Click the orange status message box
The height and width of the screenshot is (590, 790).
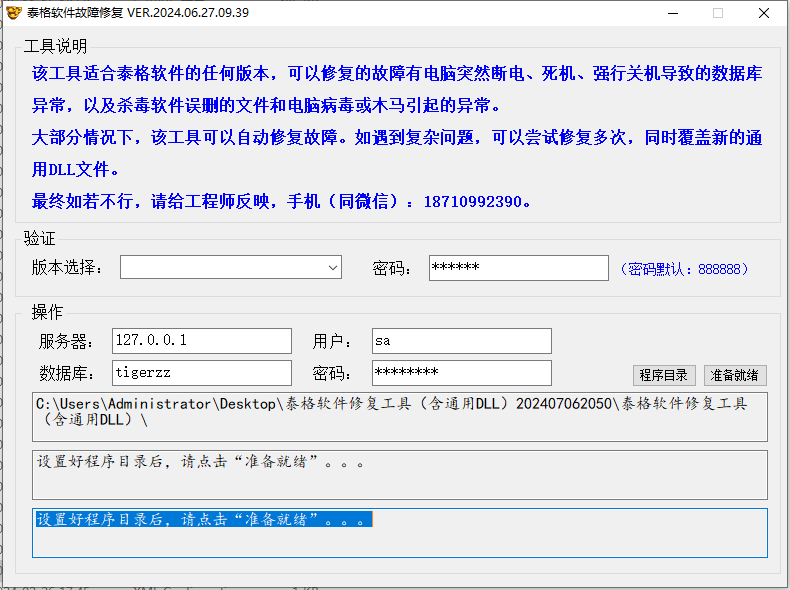tap(400, 474)
